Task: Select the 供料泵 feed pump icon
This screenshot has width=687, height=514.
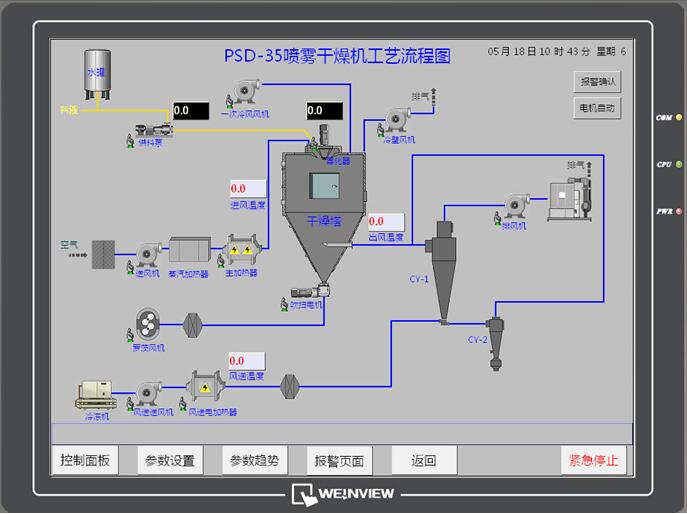Action: click(x=151, y=129)
